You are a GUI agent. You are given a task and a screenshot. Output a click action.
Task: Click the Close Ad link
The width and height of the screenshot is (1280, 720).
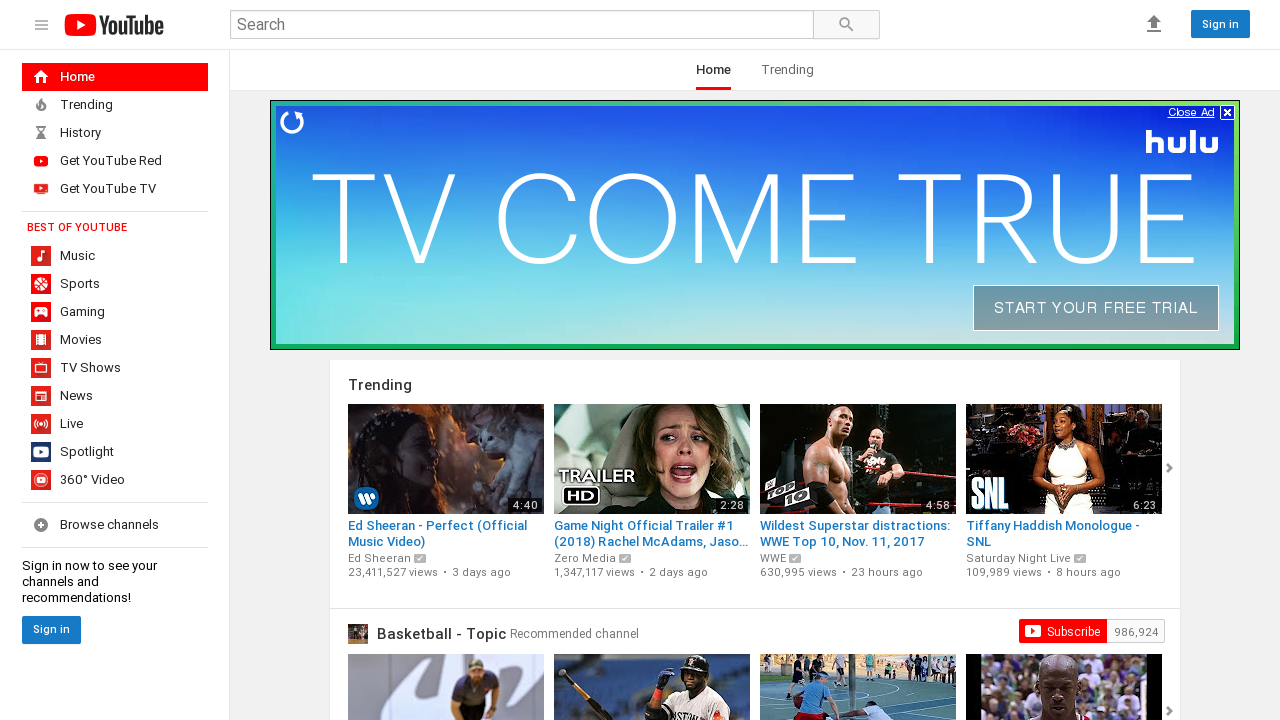[x=1191, y=112]
